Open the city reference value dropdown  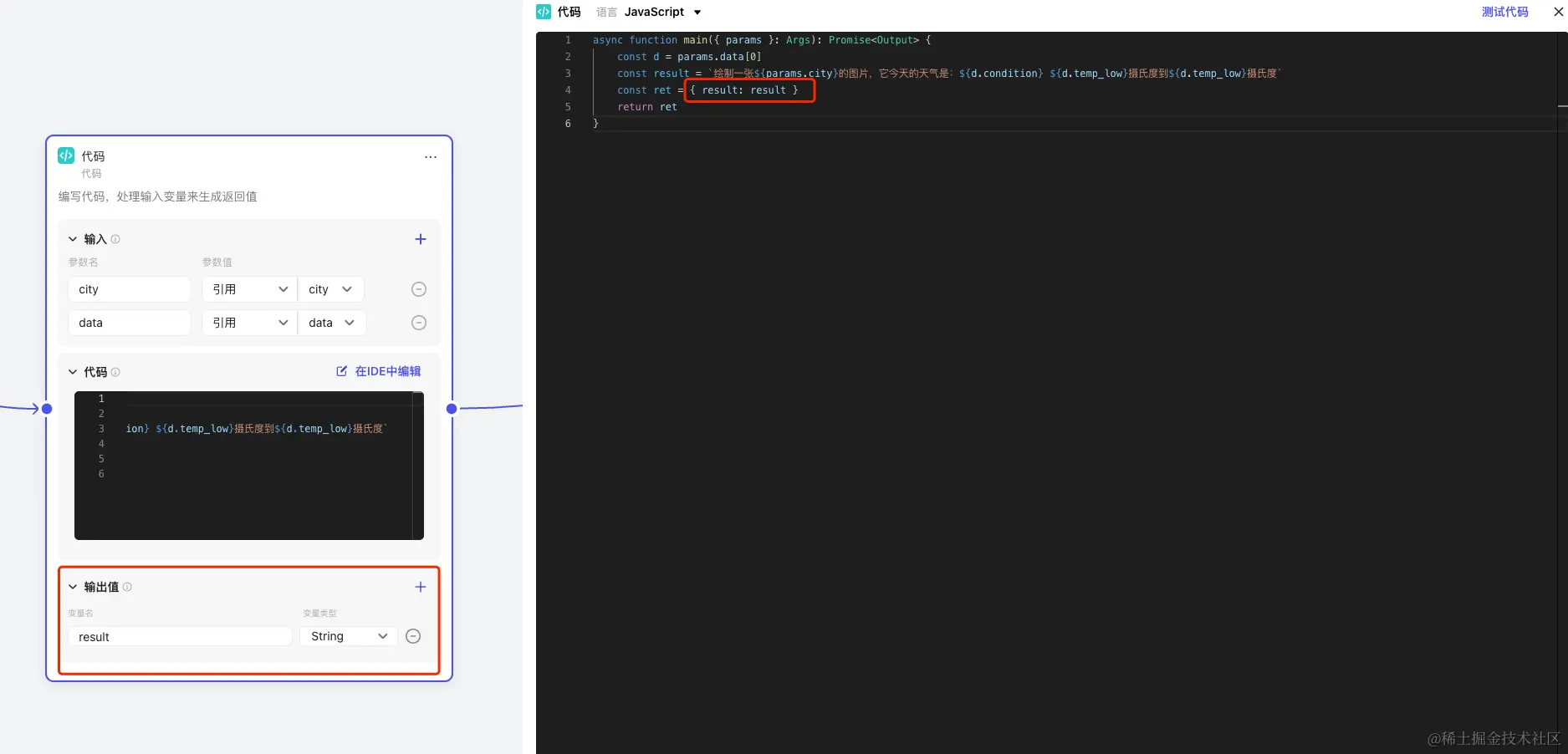coord(331,289)
